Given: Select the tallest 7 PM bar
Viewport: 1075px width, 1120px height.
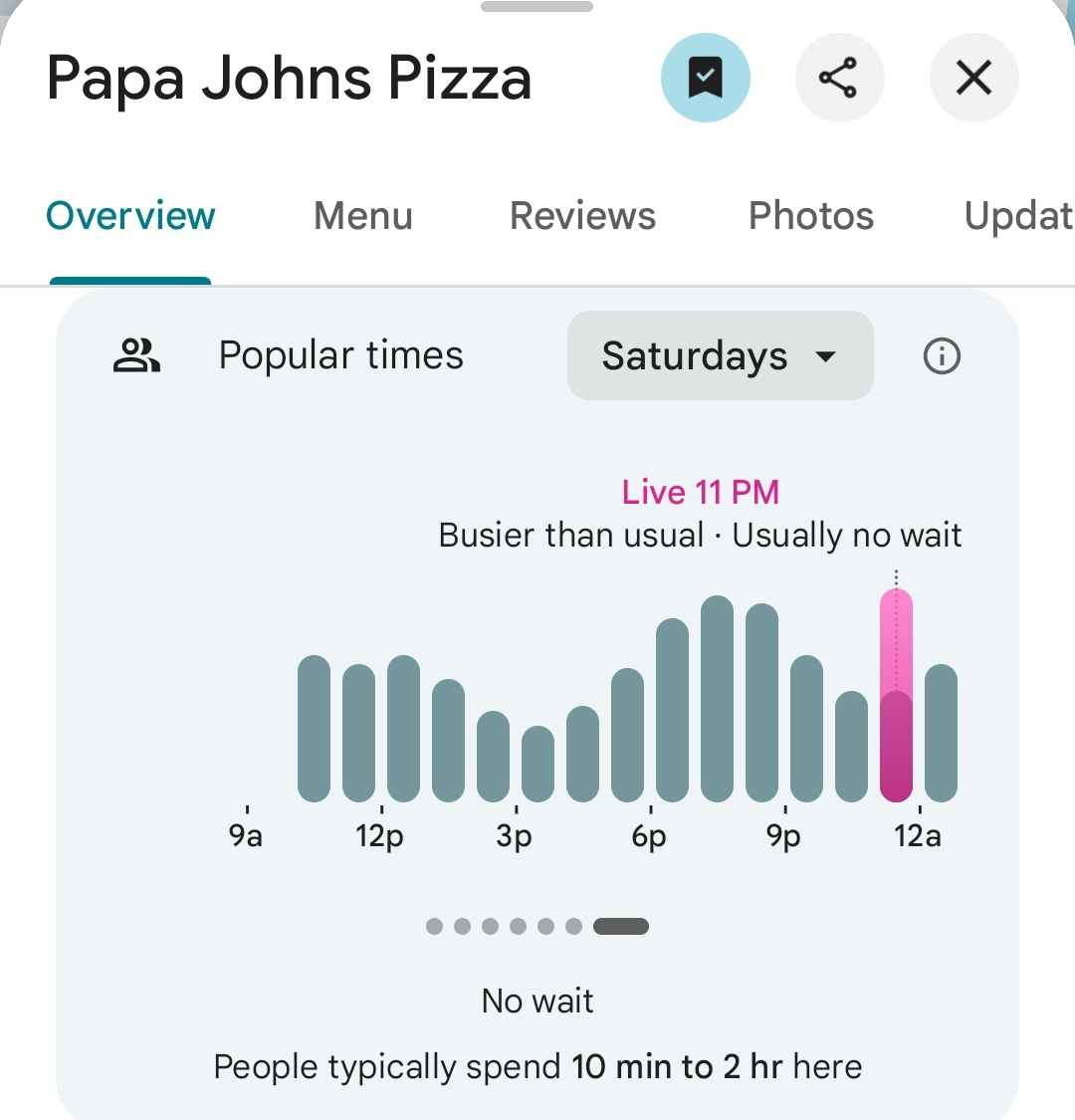Looking at the screenshot, I should [717, 699].
